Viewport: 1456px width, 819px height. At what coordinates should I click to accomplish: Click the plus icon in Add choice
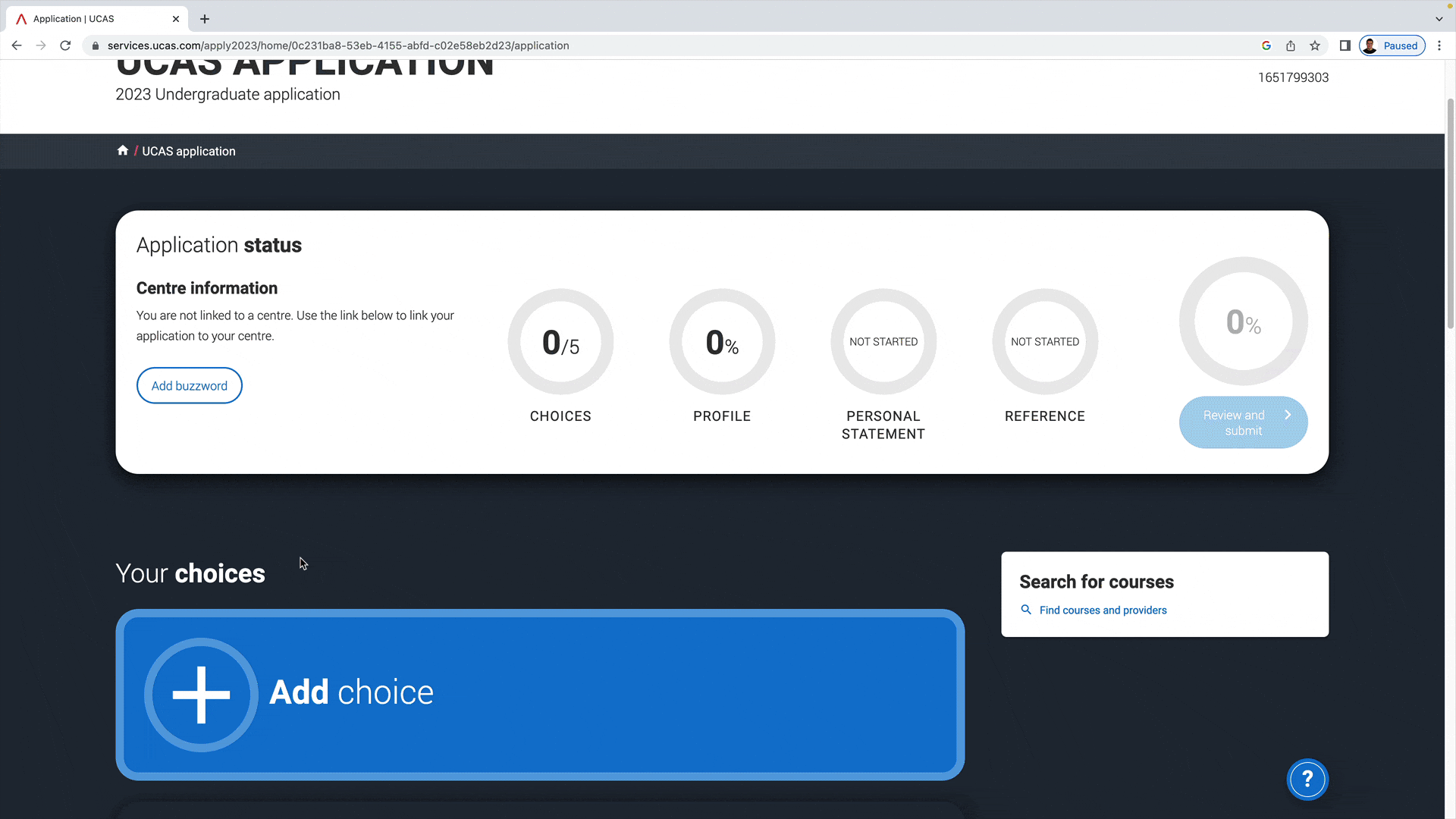click(x=201, y=695)
